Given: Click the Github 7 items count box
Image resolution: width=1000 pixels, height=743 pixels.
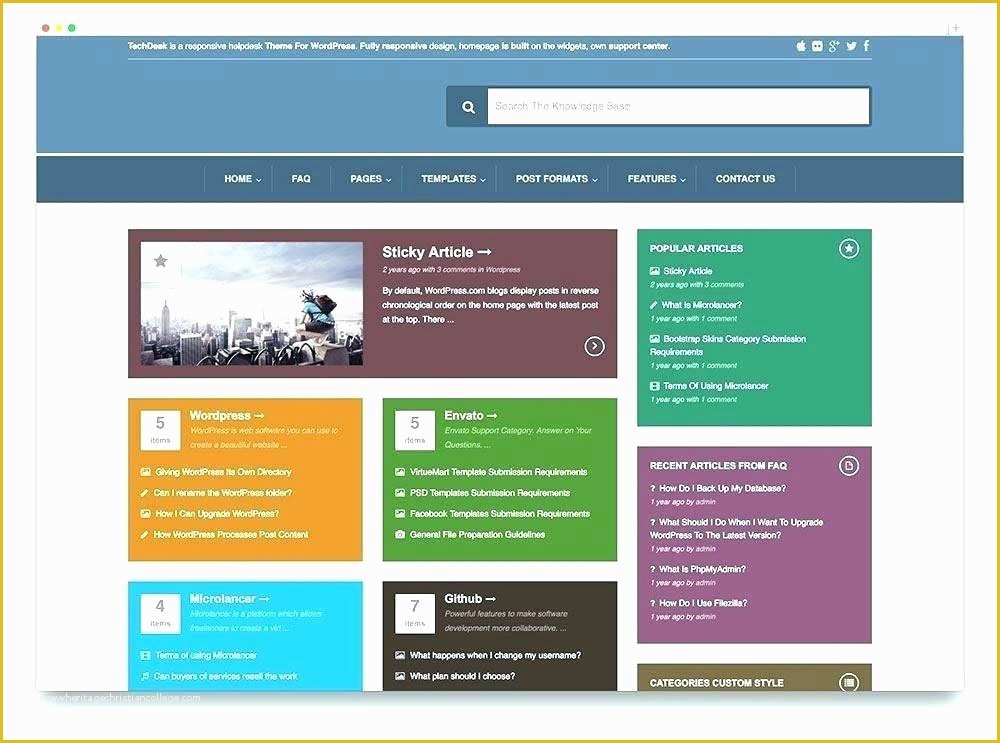Looking at the screenshot, I should pyautogui.click(x=415, y=614).
